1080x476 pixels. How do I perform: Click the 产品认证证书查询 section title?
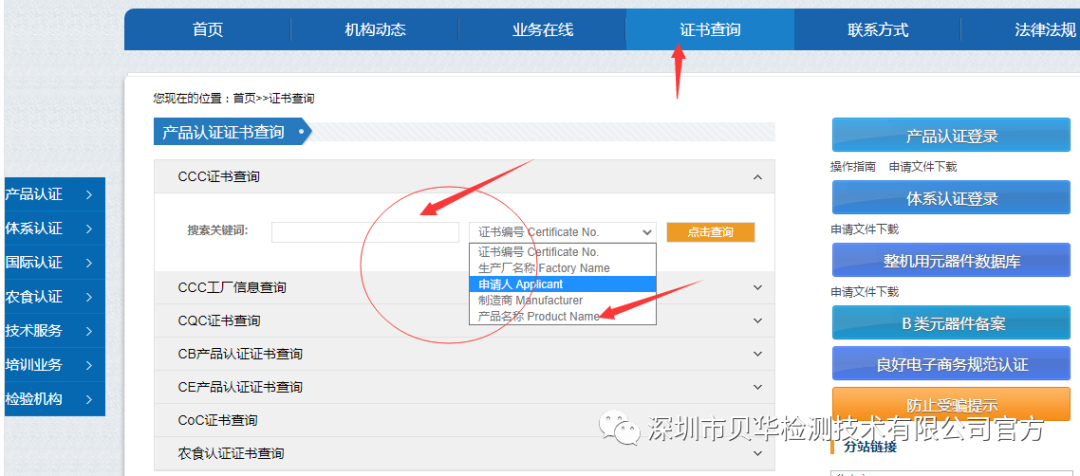click(x=223, y=132)
